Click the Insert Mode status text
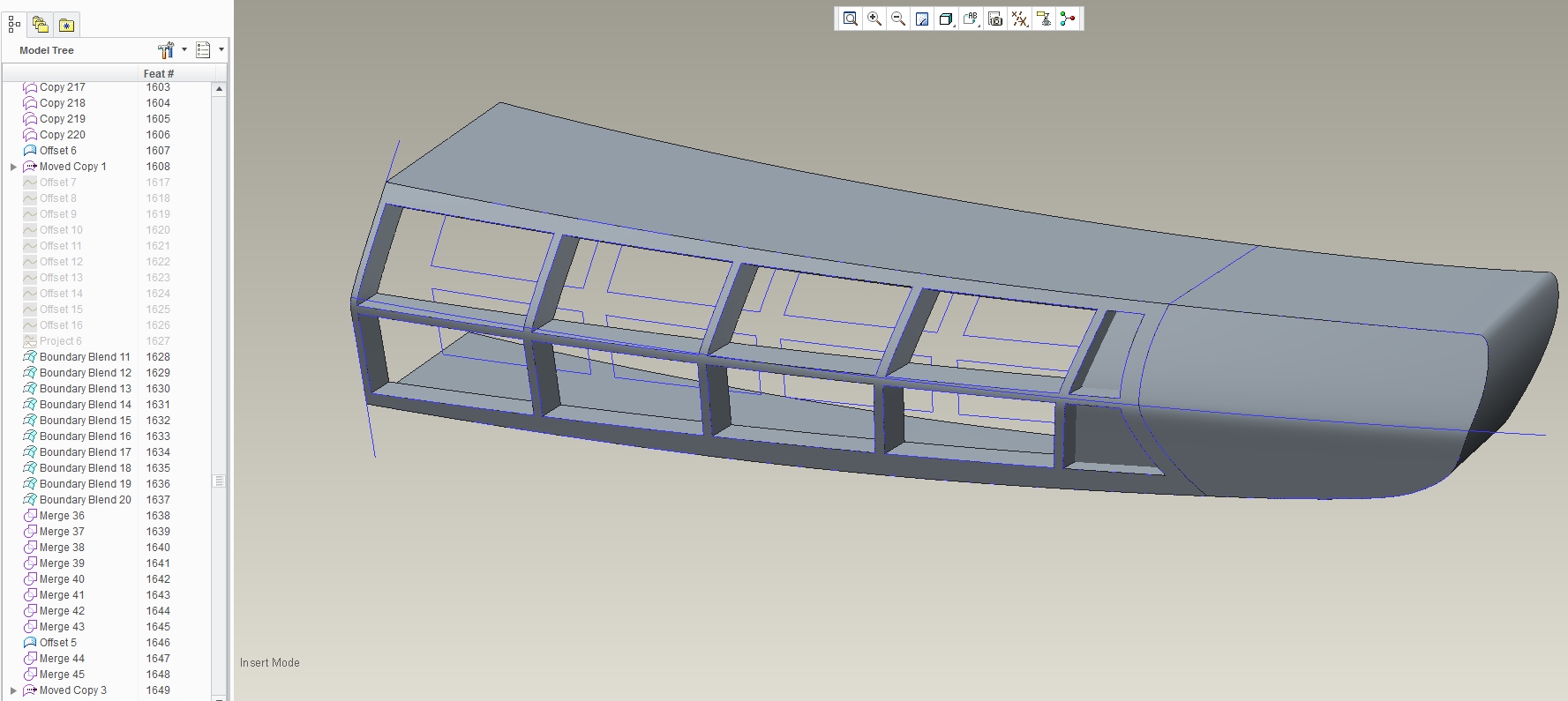This screenshot has height=701, width=1568. tap(270, 663)
